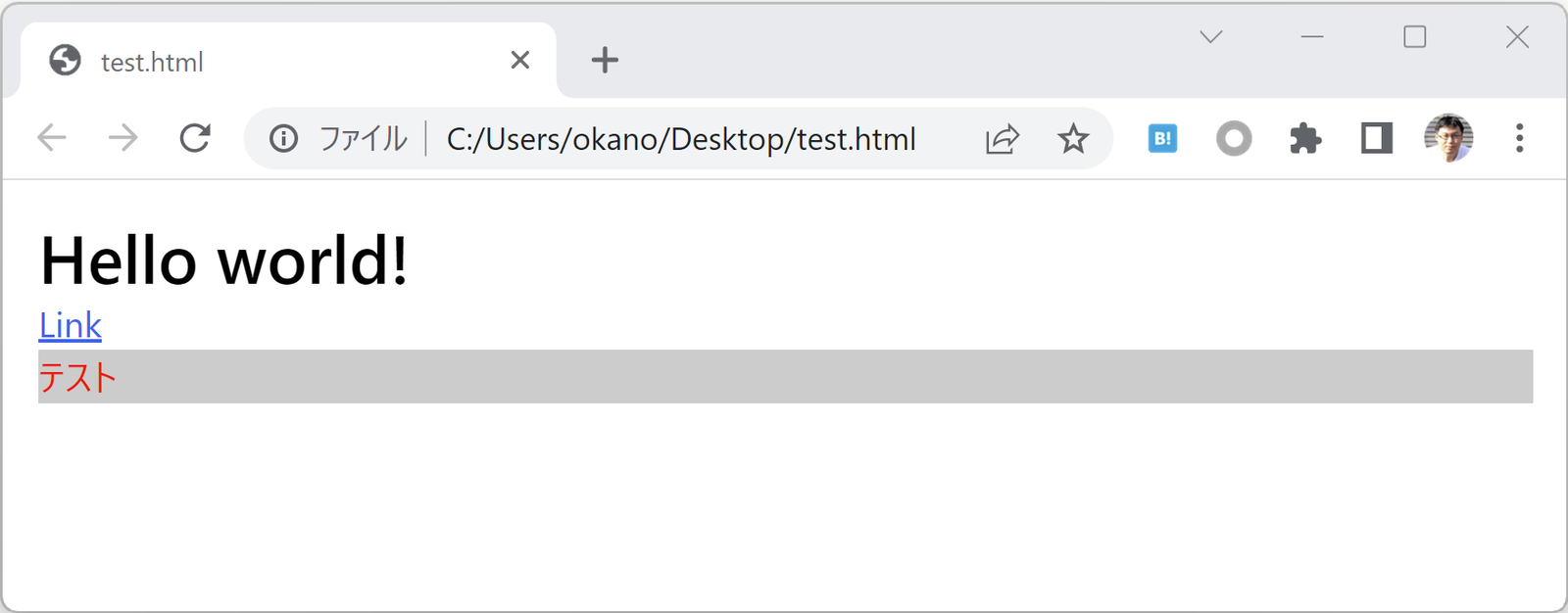Click the address bar showing C:/Users/okano/Desktop/test.html

click(680, 139)
